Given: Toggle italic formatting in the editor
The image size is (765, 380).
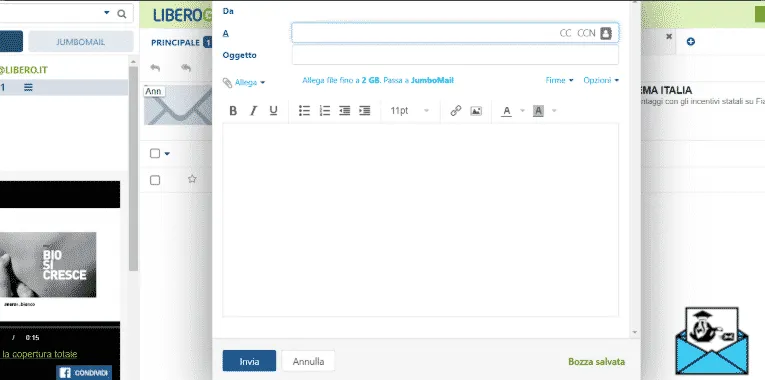Looking at the screenshot, I should point(253,111).
